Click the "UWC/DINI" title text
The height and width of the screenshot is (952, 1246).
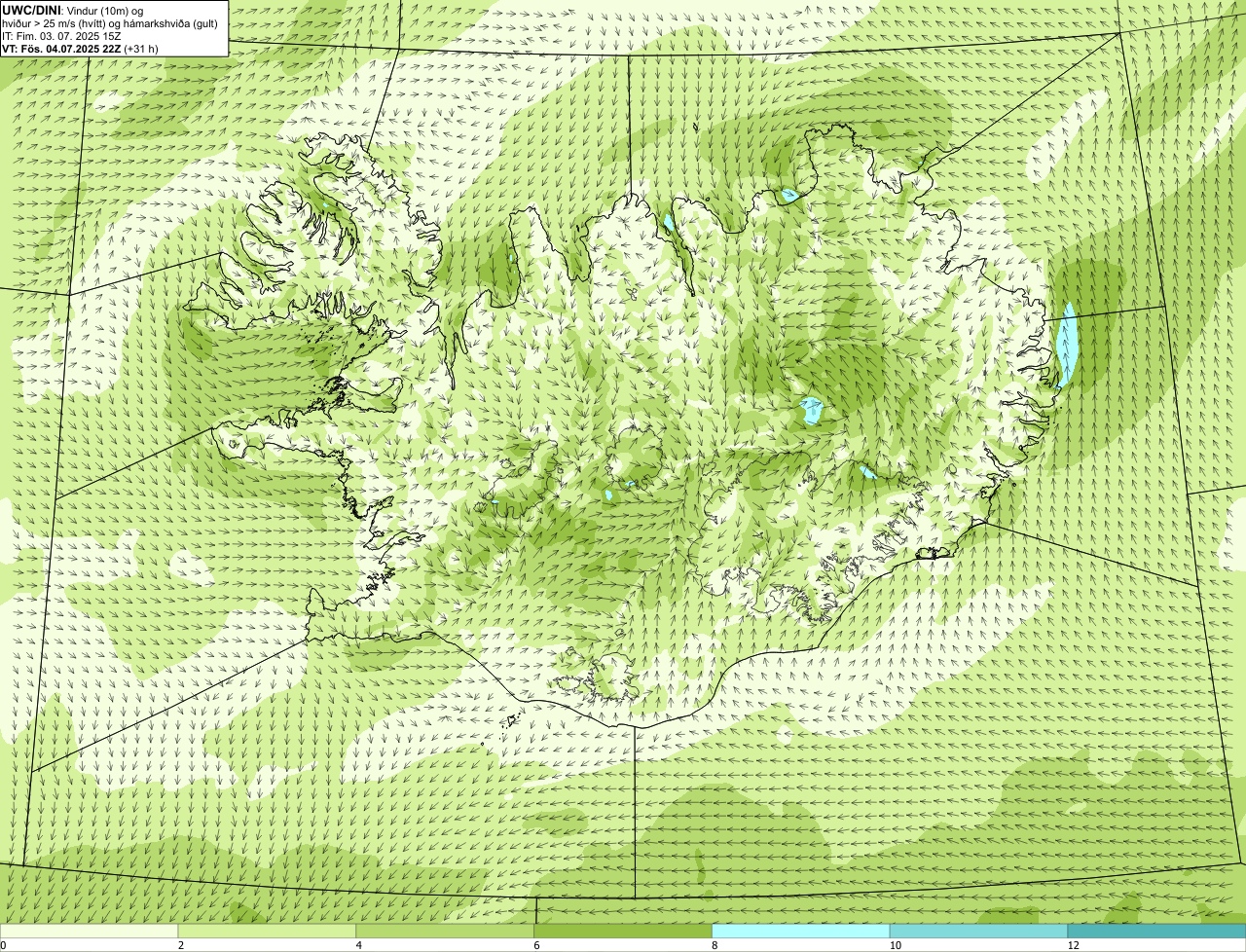pyautogui.click(x=31, y=10)
